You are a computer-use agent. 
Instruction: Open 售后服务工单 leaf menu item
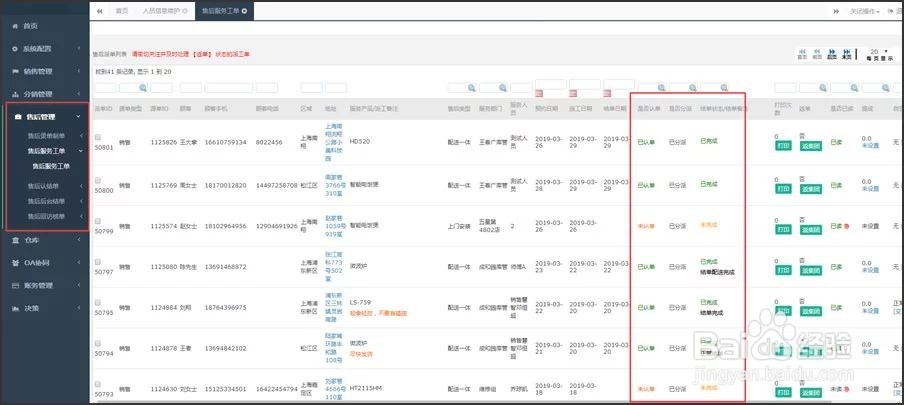[x=51, y=166]
